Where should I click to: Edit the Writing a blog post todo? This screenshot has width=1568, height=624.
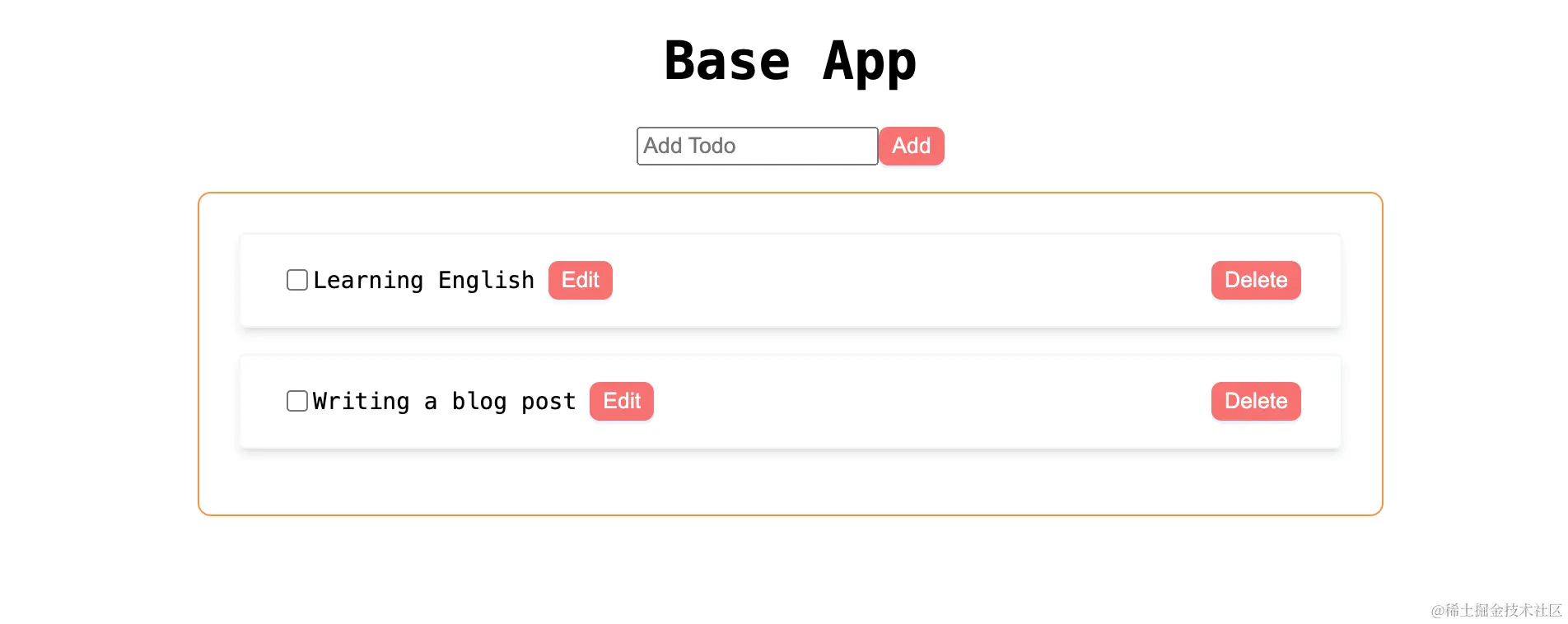pos(622,401)
